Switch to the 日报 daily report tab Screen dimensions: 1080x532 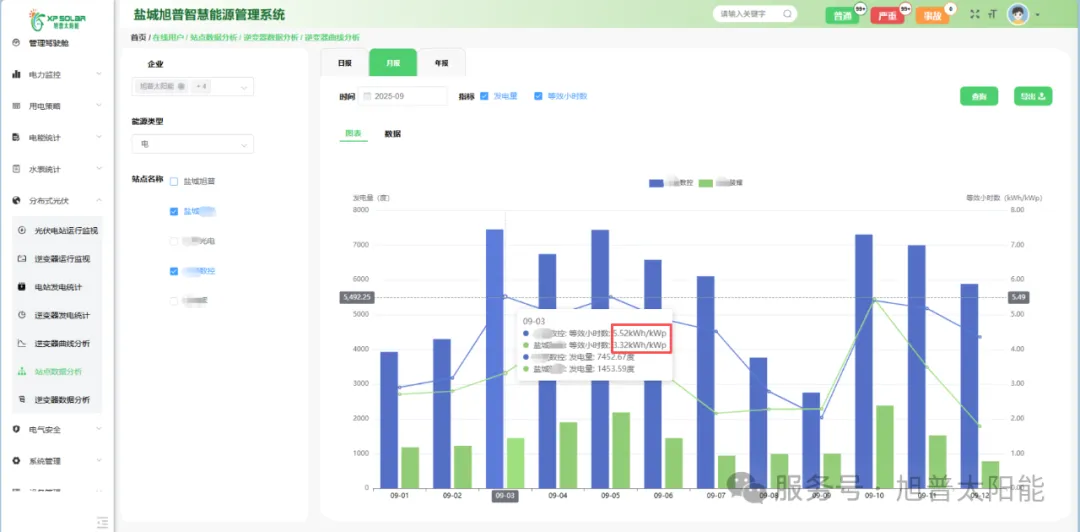344,63
